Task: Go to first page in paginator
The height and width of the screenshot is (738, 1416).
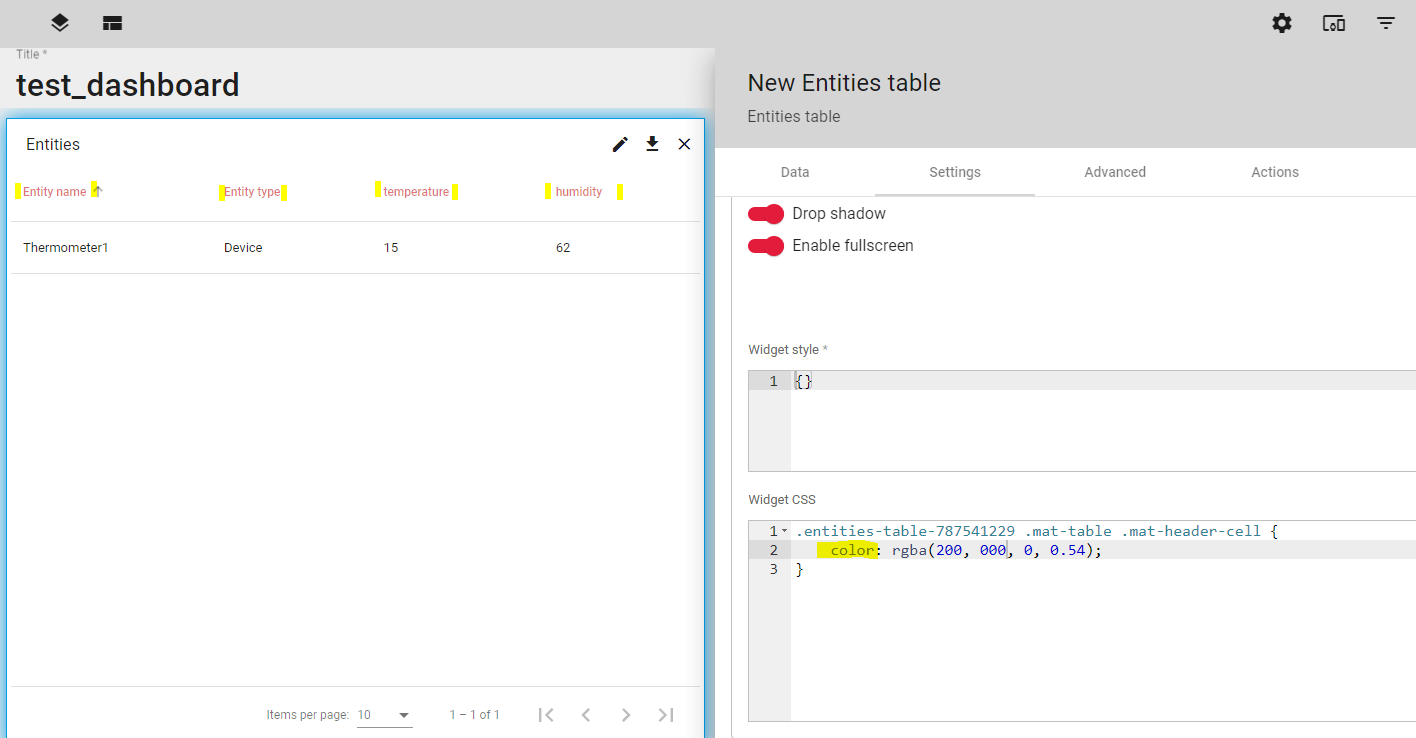Action: (x=546, y=715)
